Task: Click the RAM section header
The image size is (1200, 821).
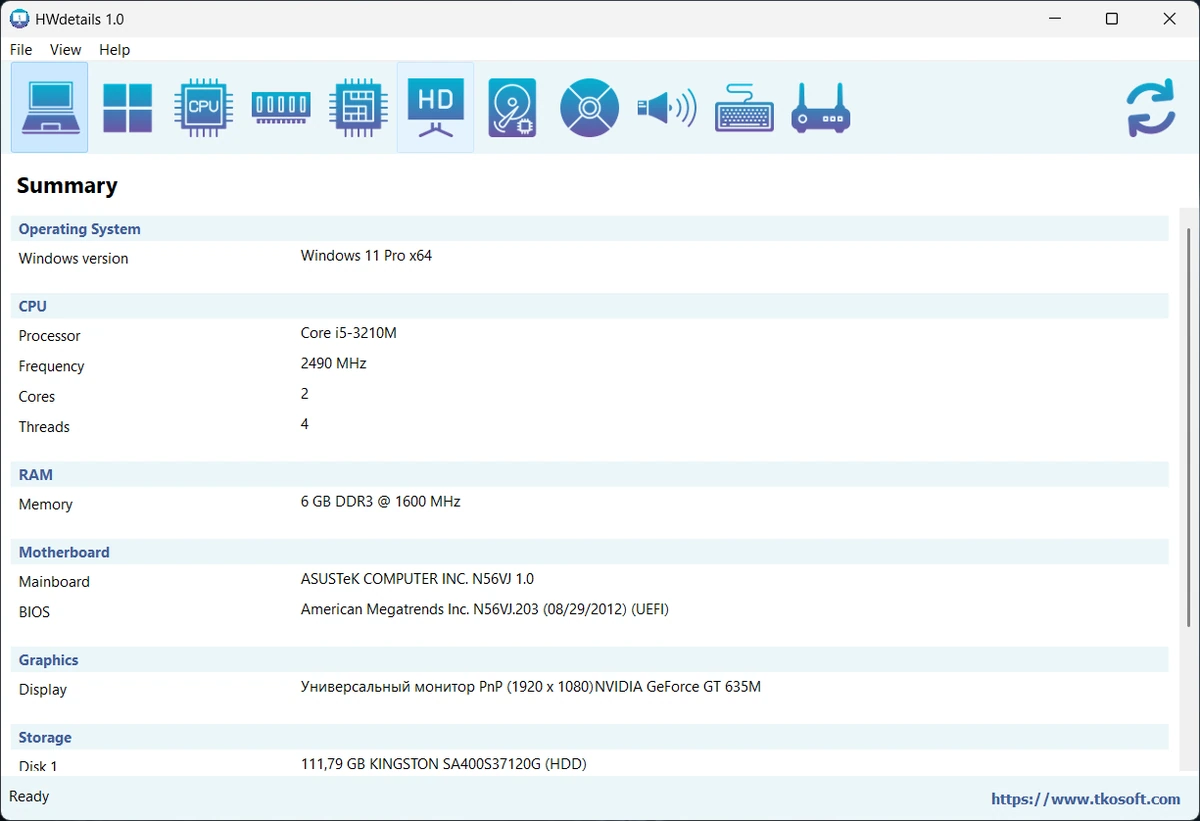Action: [590, 474]
